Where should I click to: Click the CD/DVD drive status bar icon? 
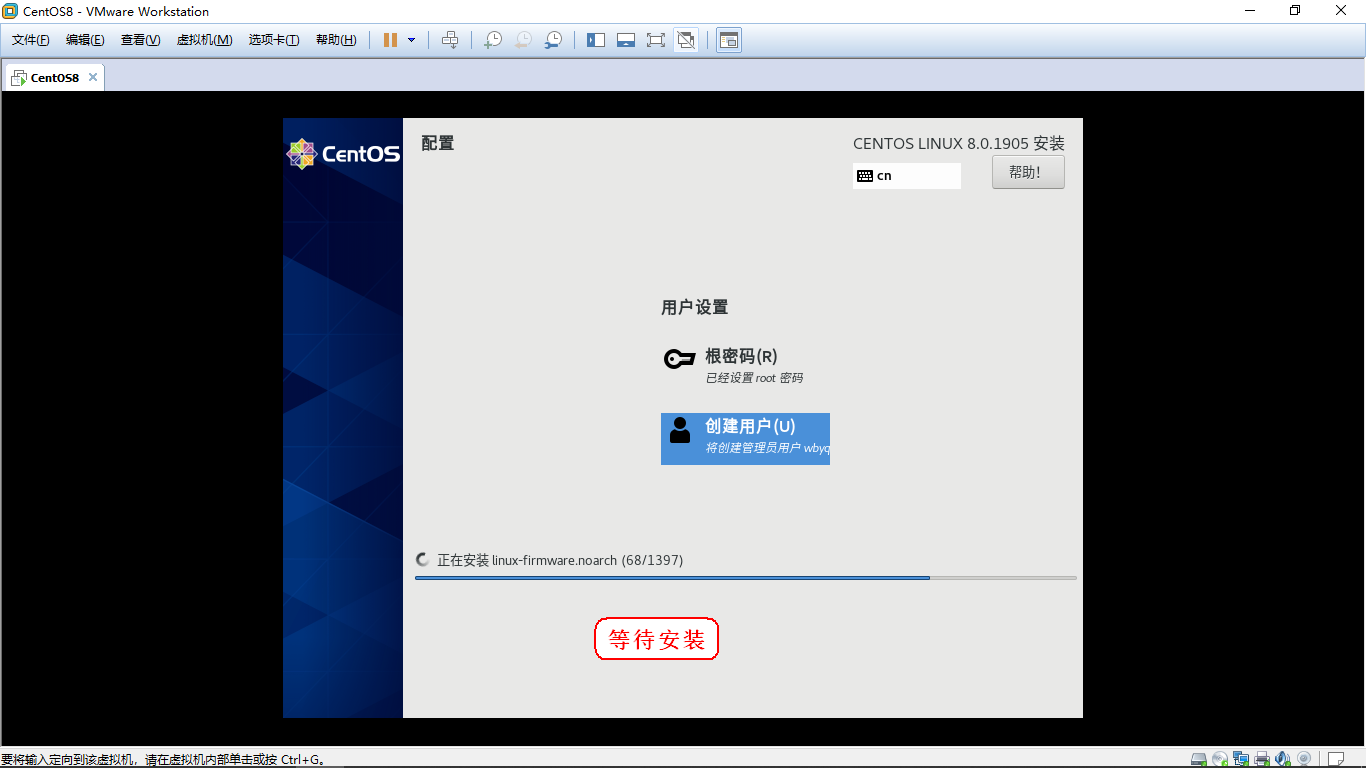[1220, 759]
